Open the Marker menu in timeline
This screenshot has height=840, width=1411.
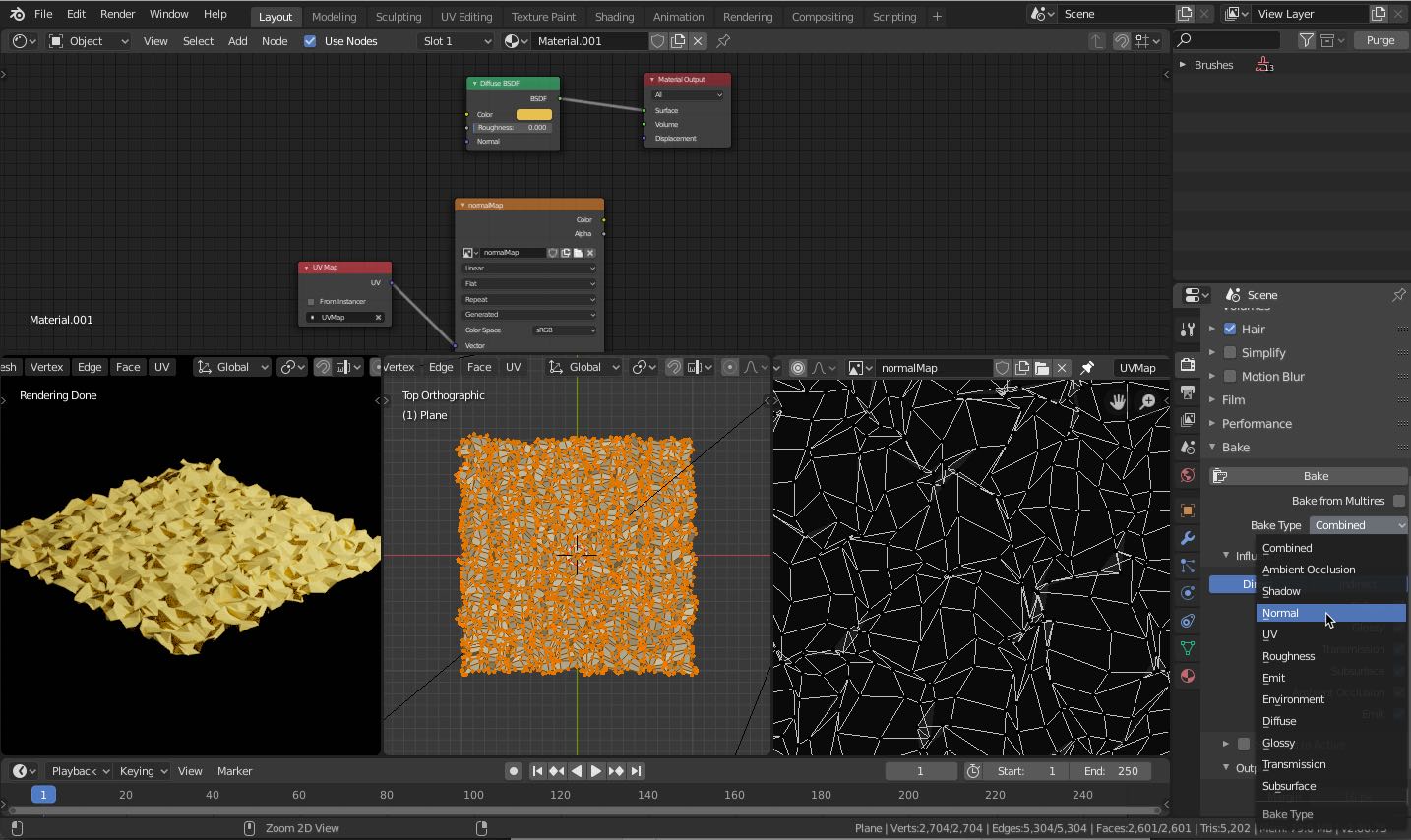coord(234,771)
